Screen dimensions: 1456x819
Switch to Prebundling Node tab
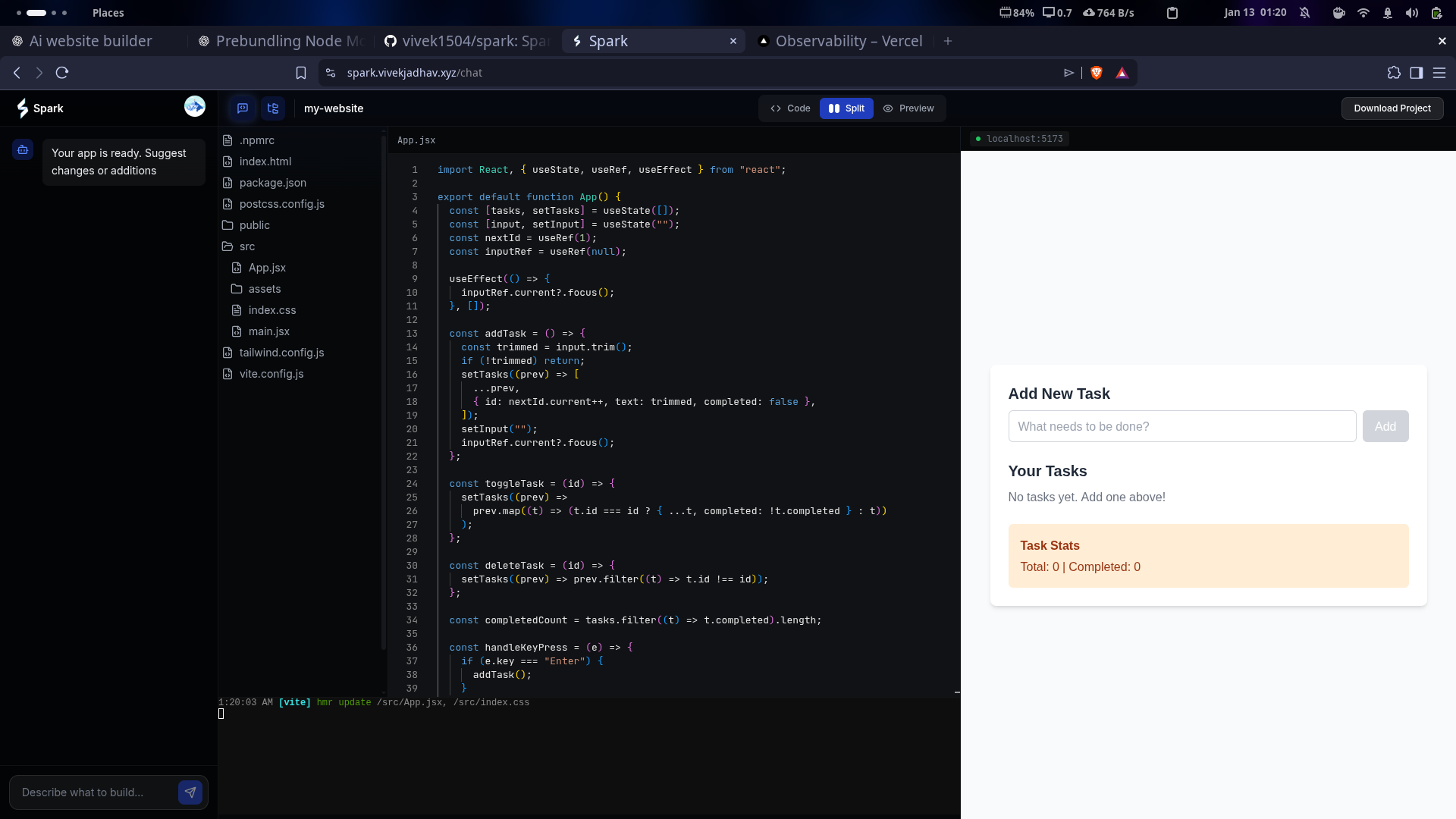[x=281, y=41]
